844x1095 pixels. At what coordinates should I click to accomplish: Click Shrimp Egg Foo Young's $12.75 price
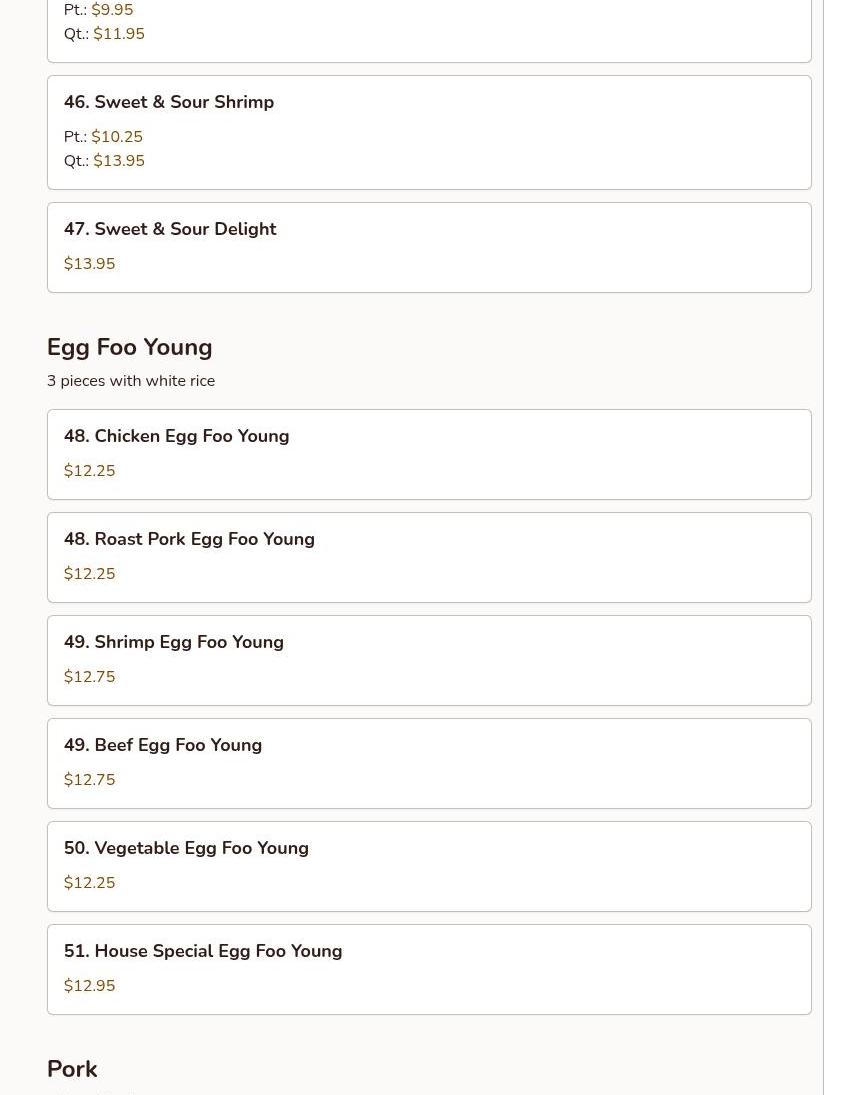point(89,677)
